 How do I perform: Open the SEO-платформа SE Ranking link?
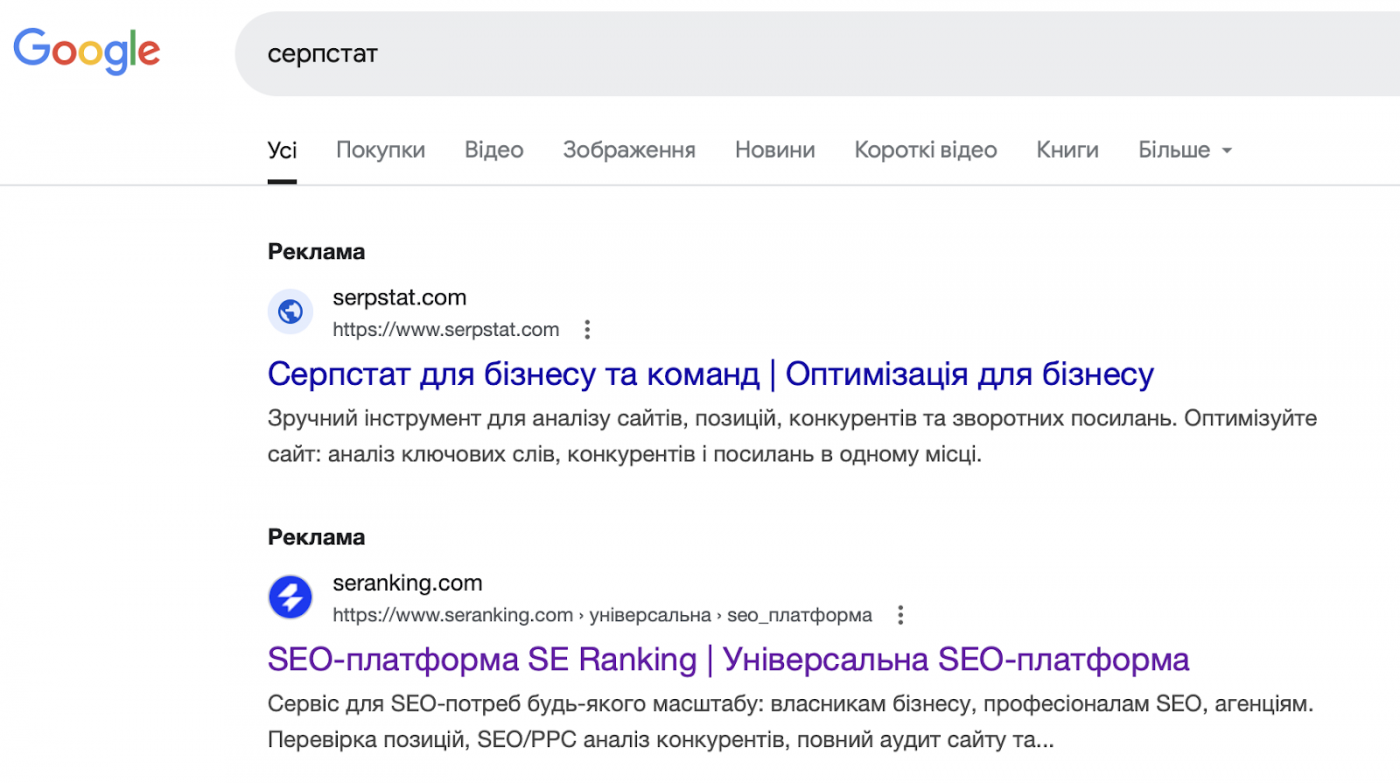click(x=729, y=660)
